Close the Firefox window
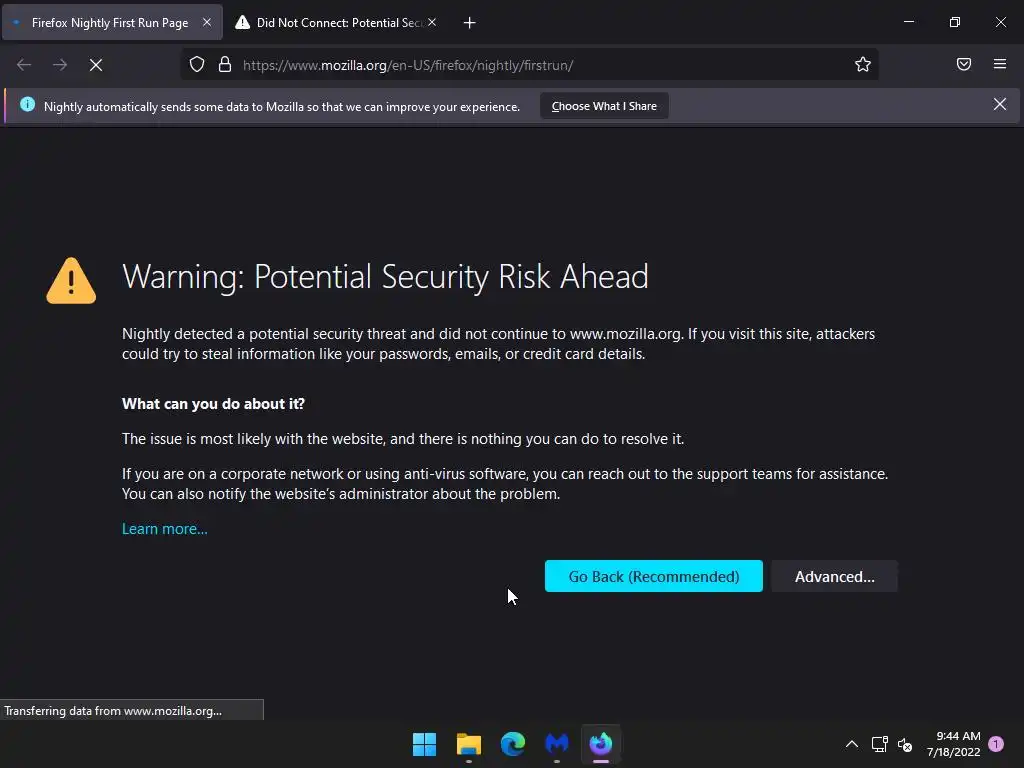1024x768 pixels. [1000, 22]
